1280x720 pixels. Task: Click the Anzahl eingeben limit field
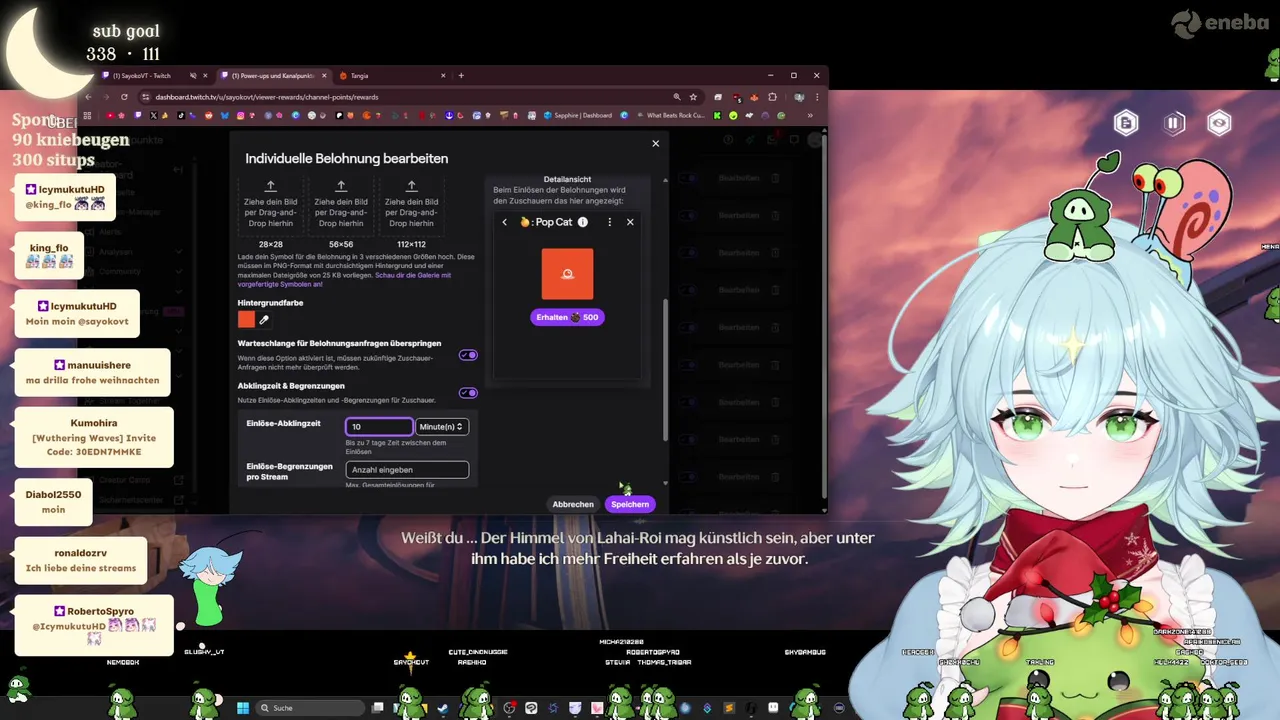[x=407, y=470]
